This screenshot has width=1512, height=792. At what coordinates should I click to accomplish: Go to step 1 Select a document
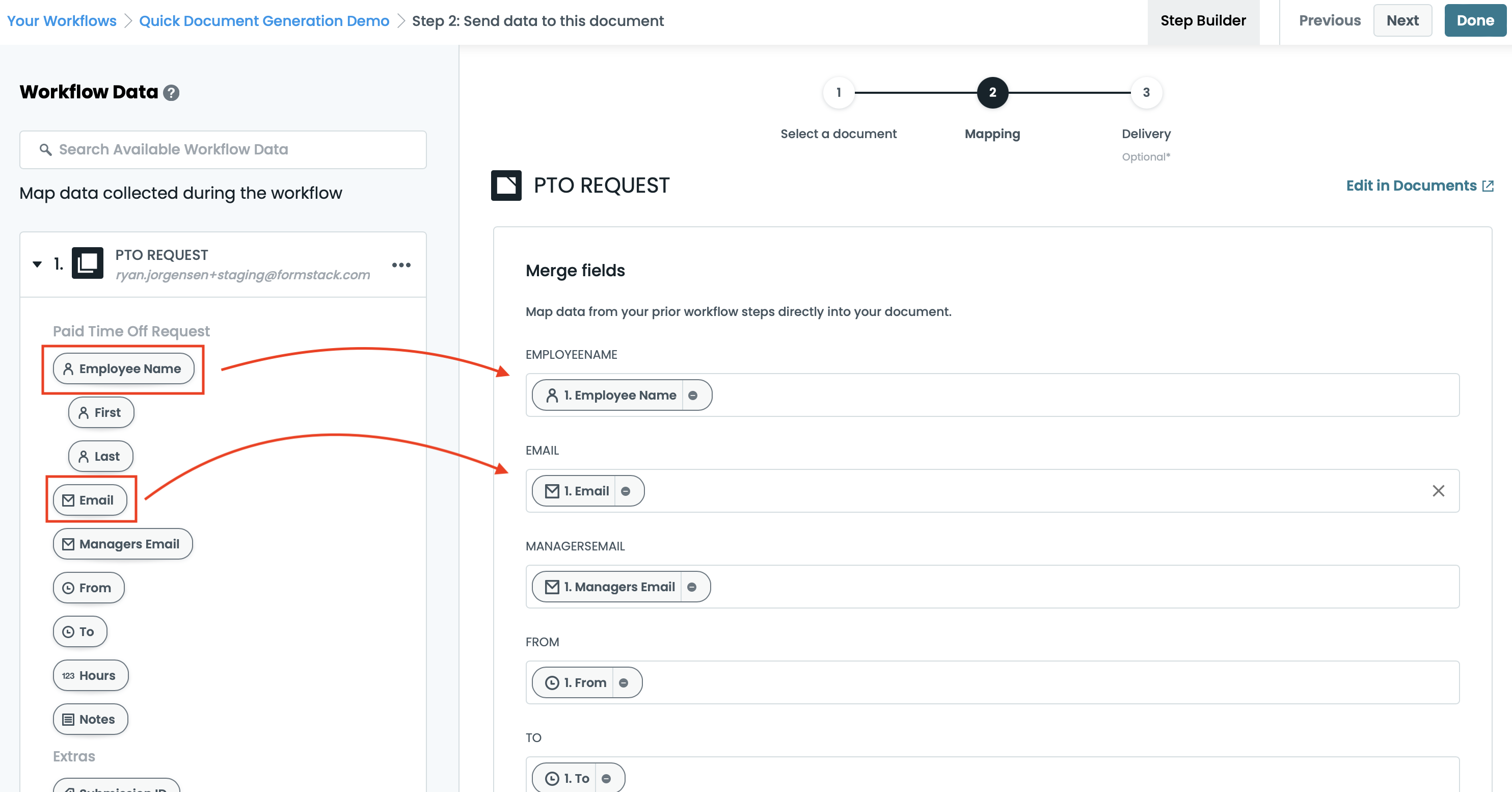(x=838, y=93)
